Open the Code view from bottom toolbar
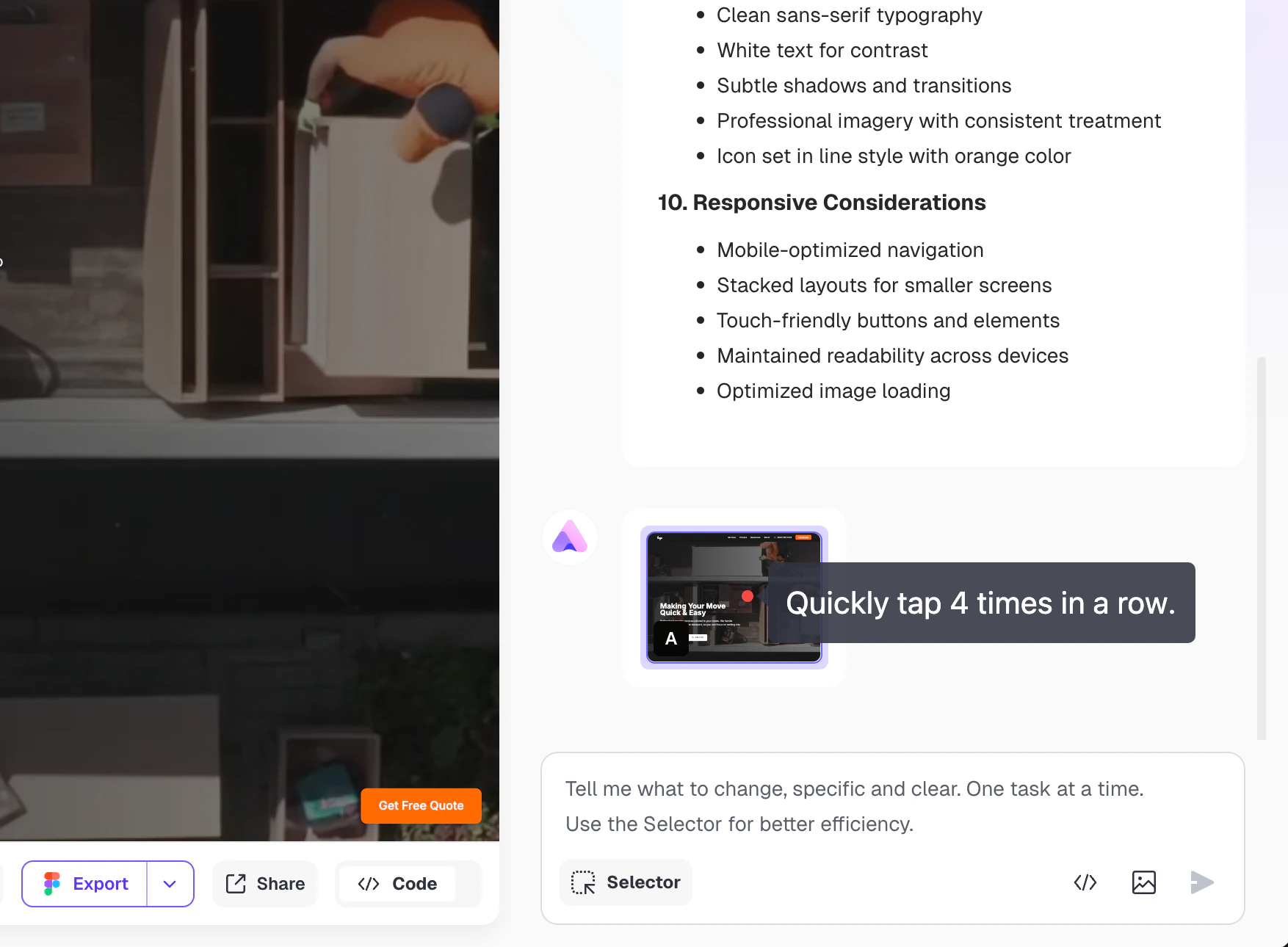Image resolution: width=1288 pixels, height=947 pixels. coord(397,884)
